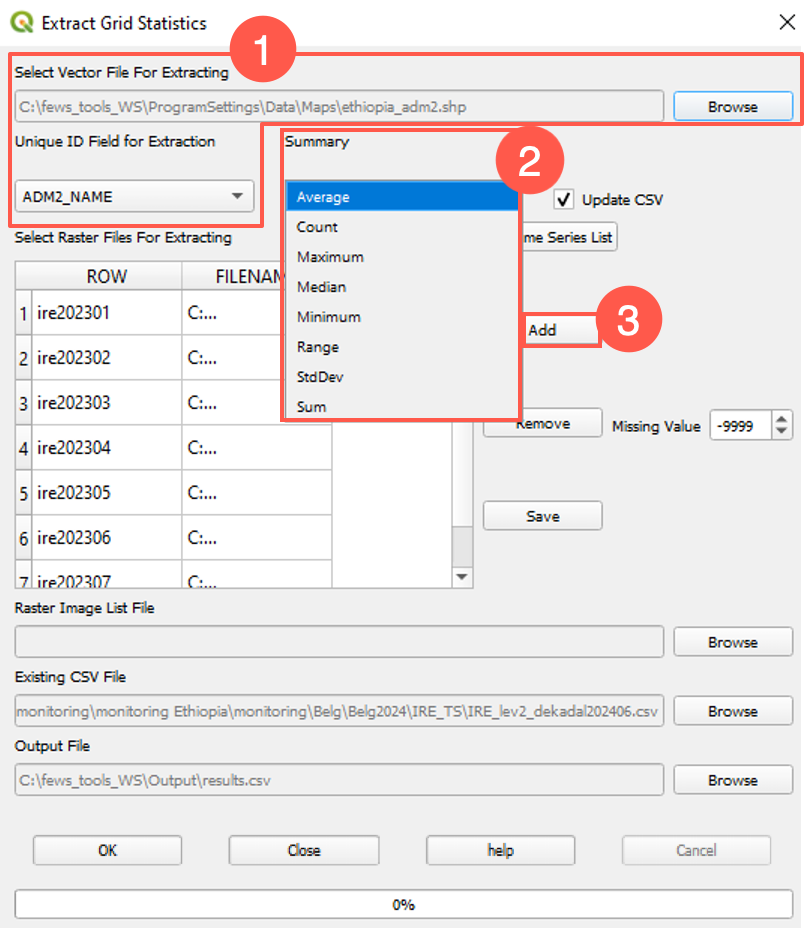The height and width of the screenshot is (928, 804).
Task: Click the Raster Image List File field
Action: 340,642
